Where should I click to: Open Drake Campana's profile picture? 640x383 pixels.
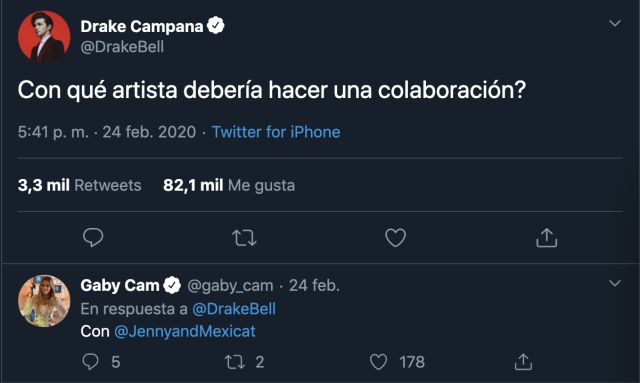44,37
